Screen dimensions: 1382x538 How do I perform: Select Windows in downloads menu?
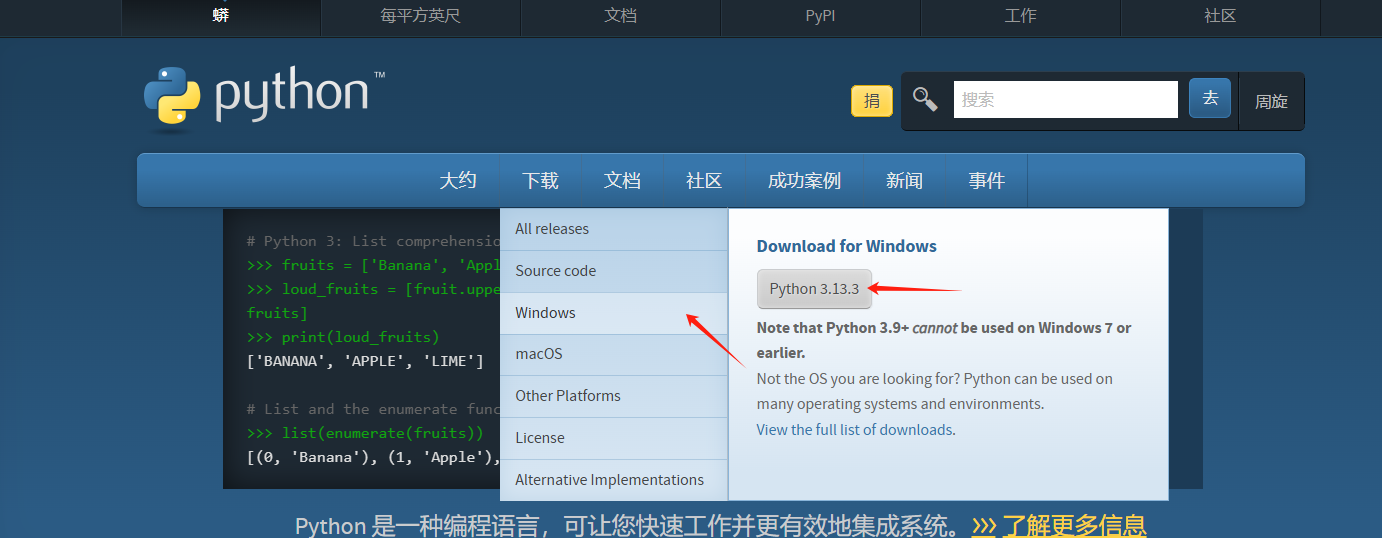[x=614, y=313]
